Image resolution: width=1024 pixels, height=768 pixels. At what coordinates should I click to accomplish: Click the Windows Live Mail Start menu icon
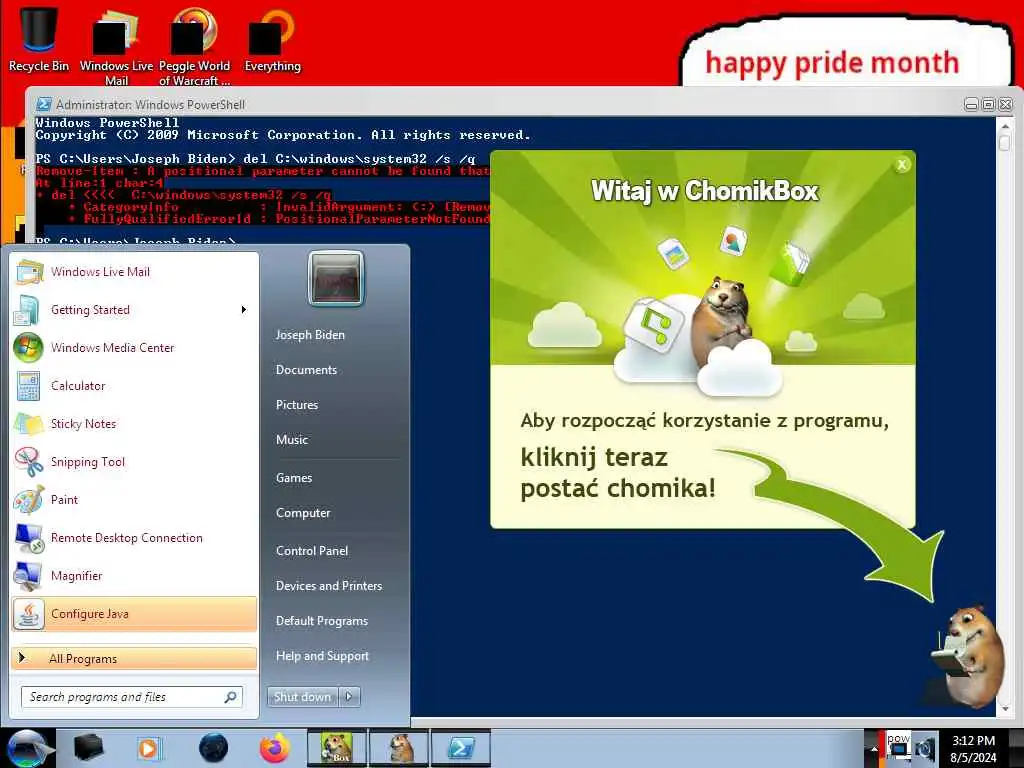tap(29, 272)
